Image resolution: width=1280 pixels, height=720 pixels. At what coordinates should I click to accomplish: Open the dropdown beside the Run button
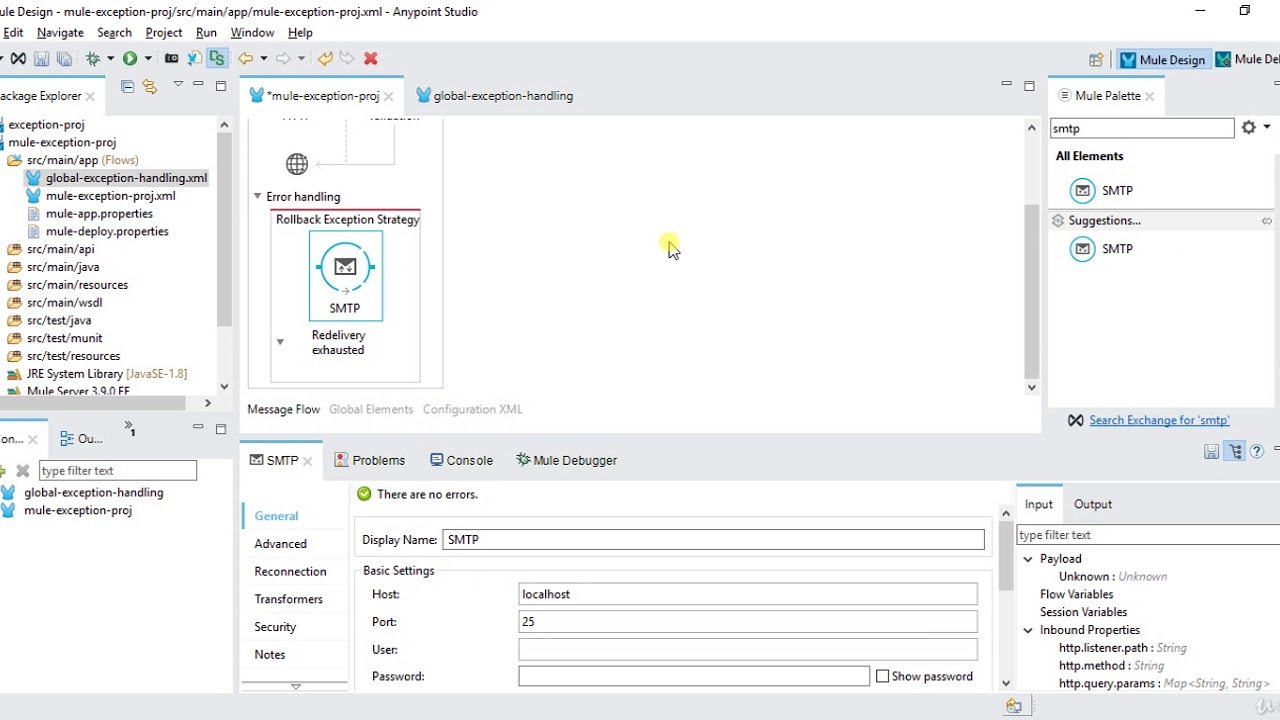148,59
